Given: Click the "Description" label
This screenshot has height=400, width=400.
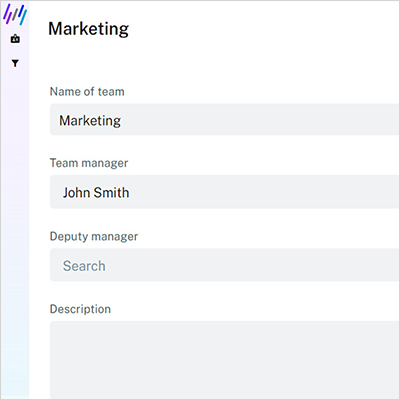Looking at the screenshot, I should [x=80, y=309].
